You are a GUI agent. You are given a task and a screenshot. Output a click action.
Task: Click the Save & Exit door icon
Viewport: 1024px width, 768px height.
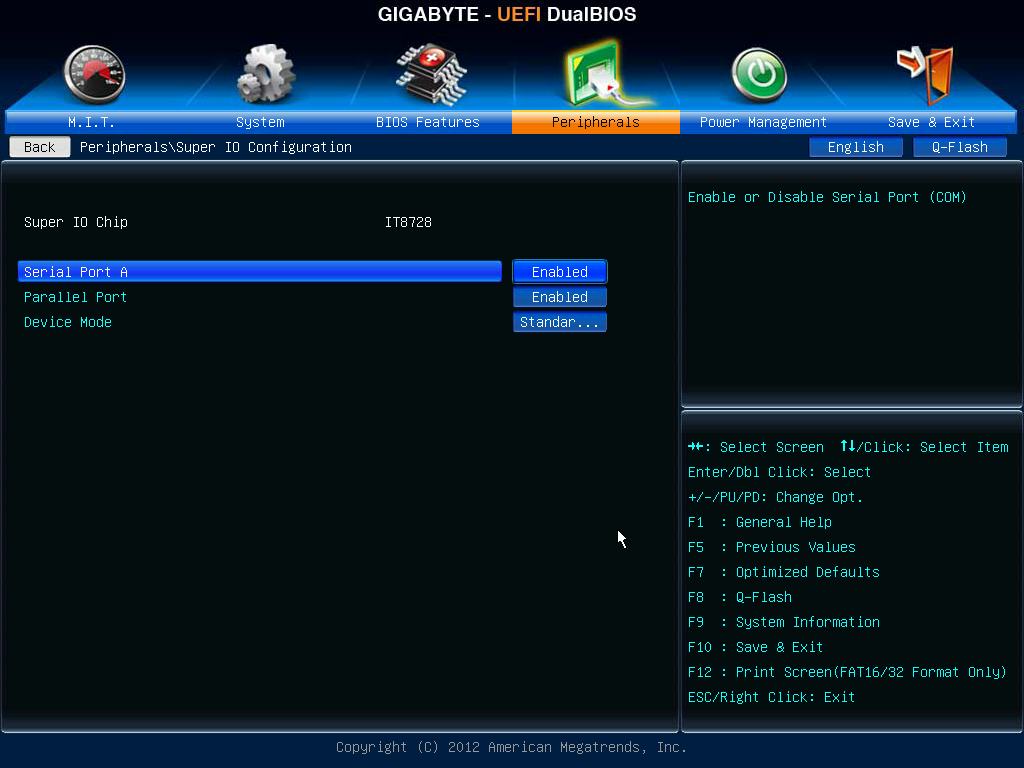tap(925, 74)
